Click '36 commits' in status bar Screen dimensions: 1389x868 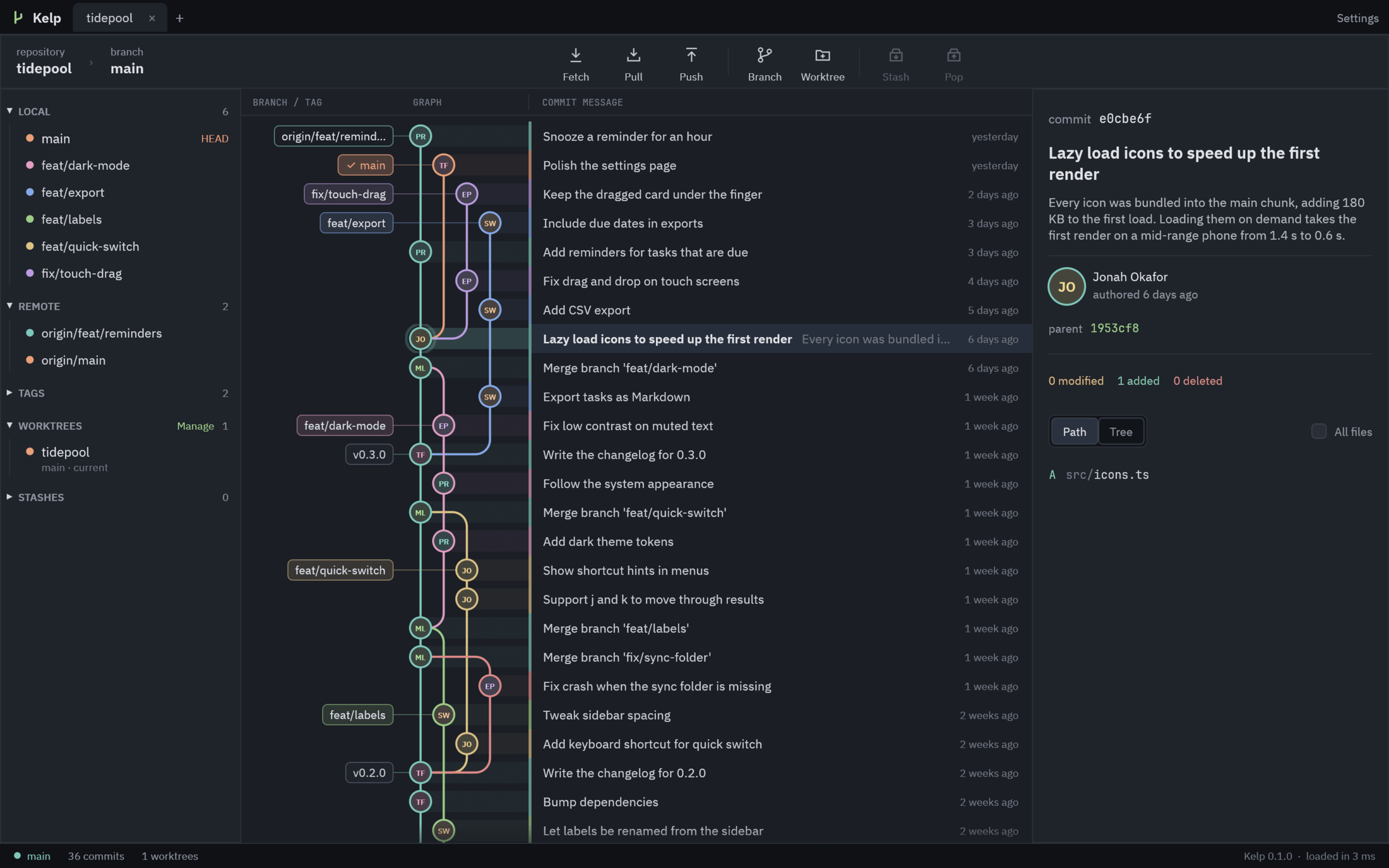96,856
